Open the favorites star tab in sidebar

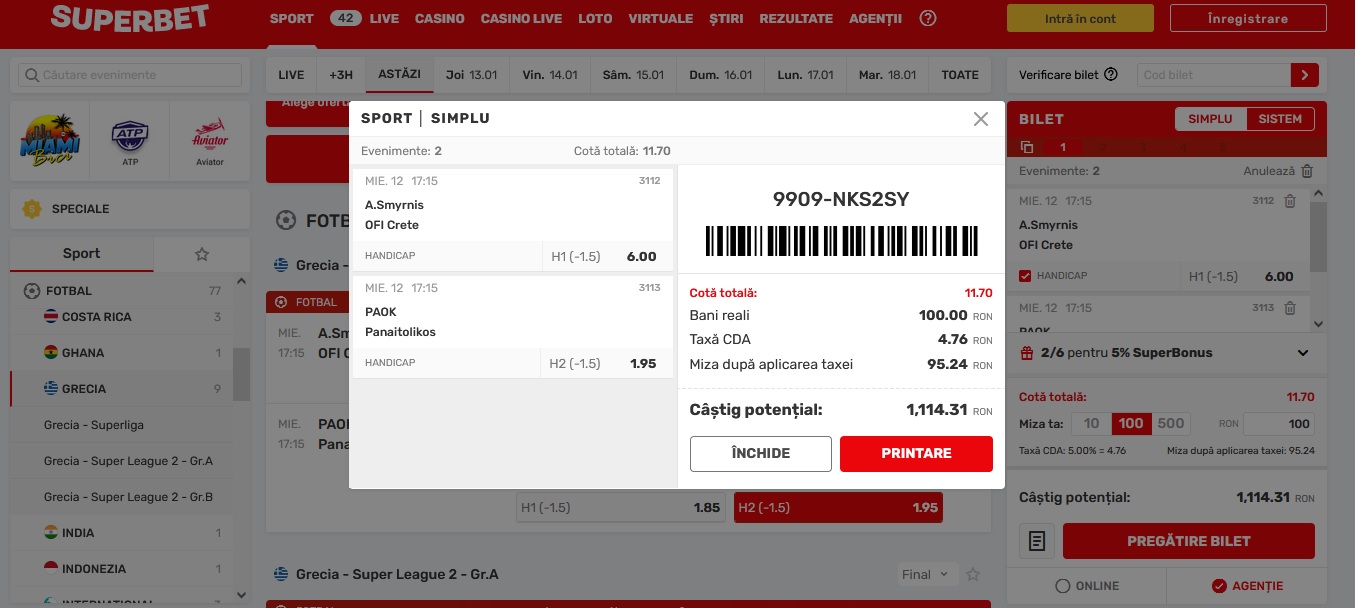(202, 254)
